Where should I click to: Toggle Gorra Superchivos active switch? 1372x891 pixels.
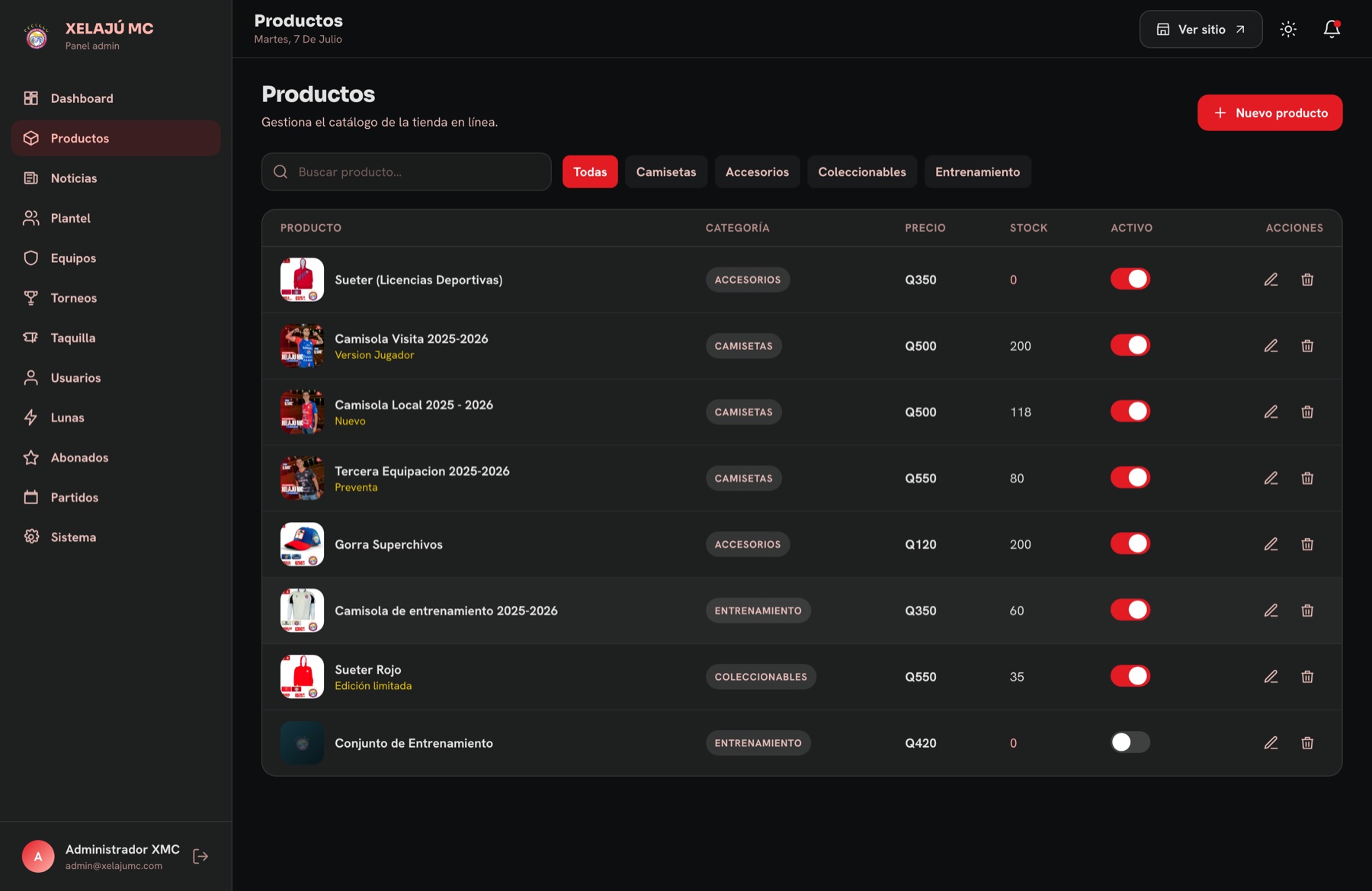click(x=1130, y=543)
